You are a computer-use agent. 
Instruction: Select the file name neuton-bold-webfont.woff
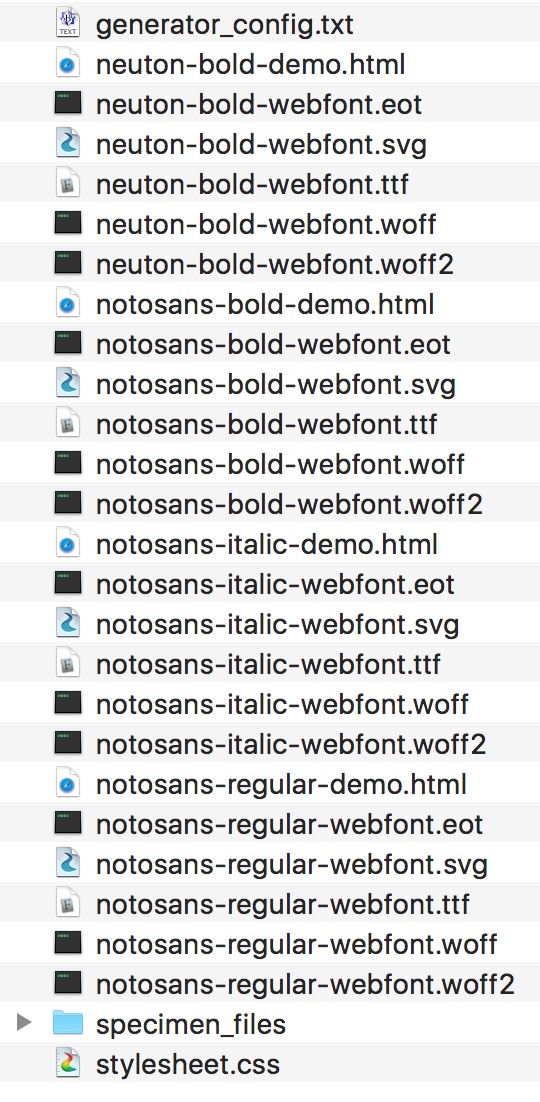click(x=266, y=225)
